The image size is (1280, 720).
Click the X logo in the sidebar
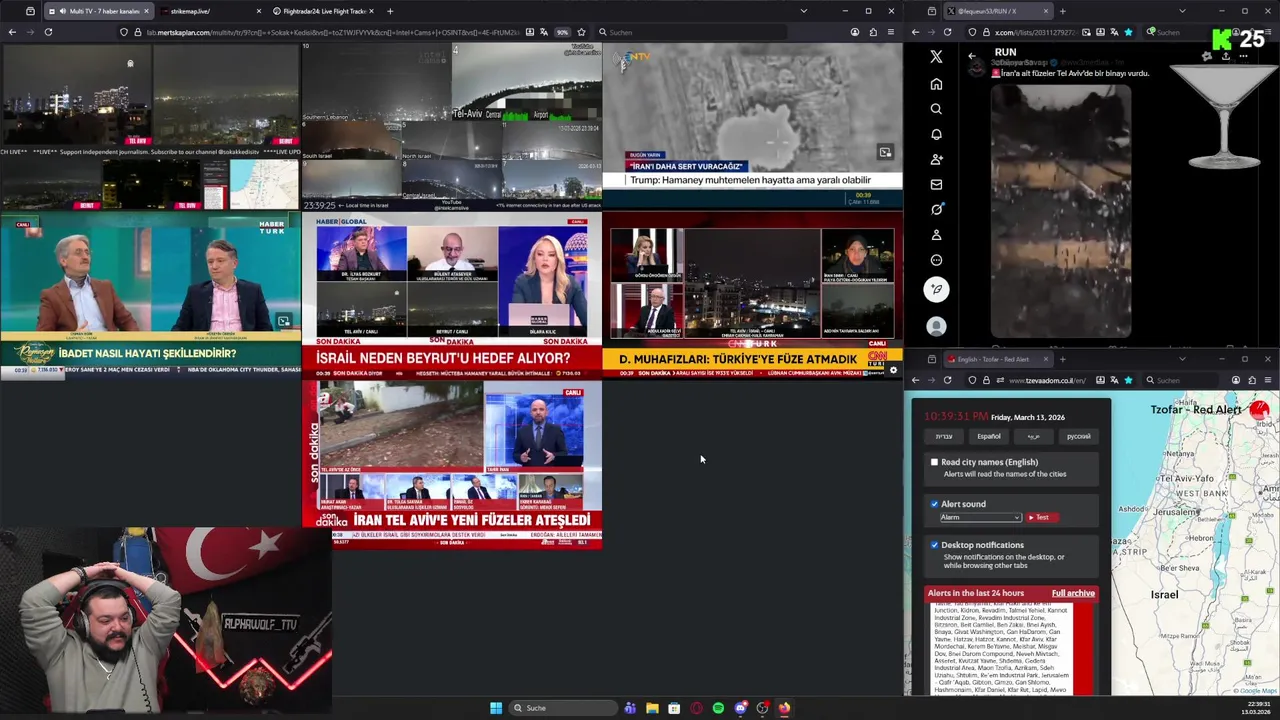tap(936, 57)
